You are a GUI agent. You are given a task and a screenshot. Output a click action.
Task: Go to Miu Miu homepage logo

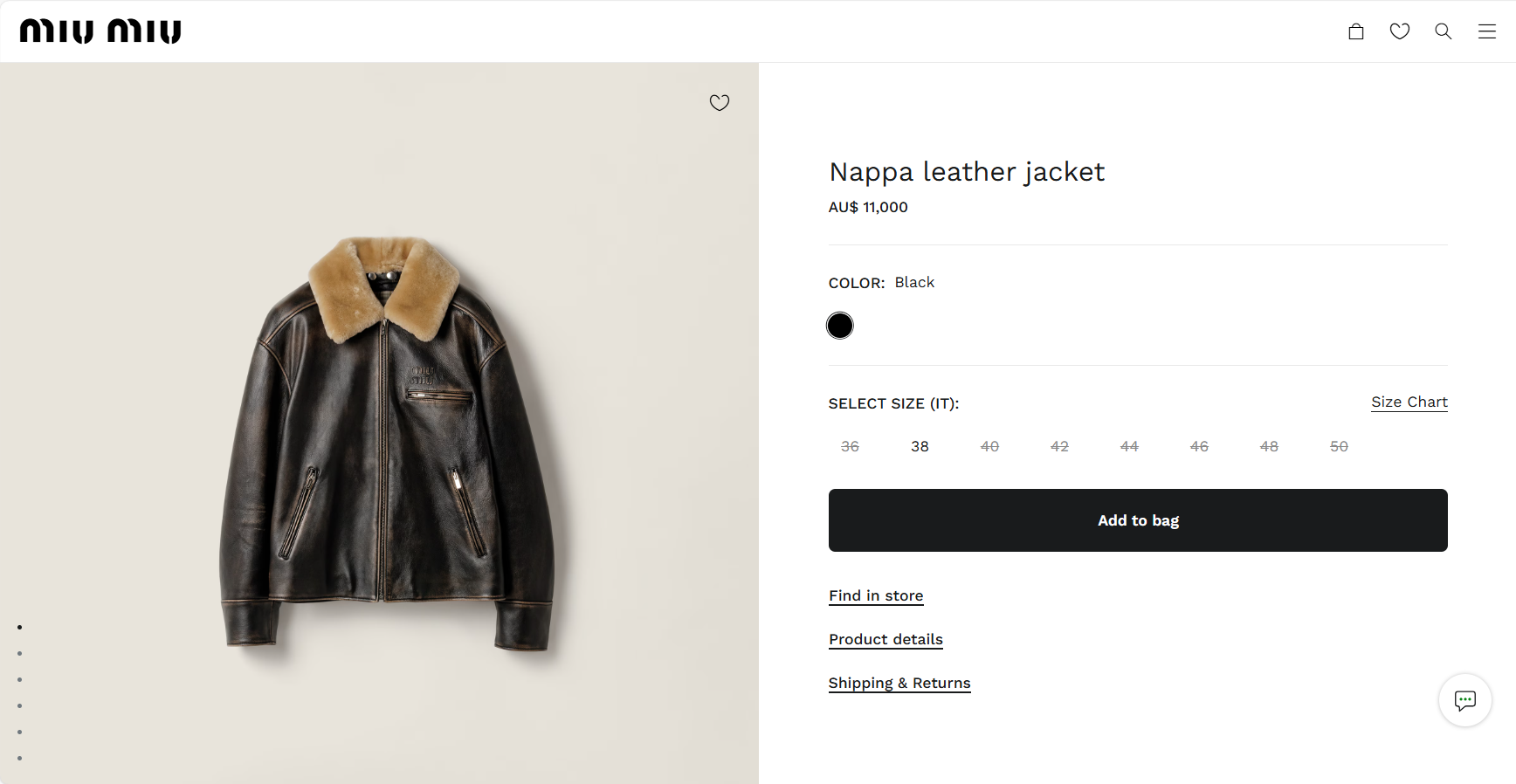tap(100, 31)
